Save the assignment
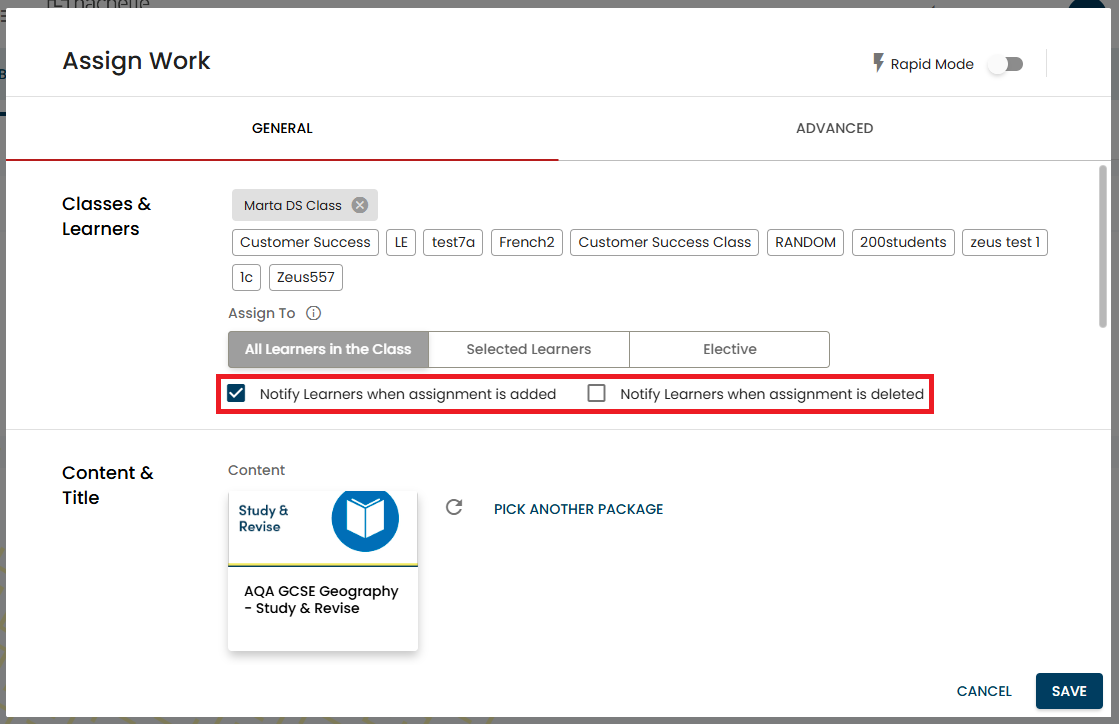Viewport: 1119px width, 724px height. [x=1068, y=691]
